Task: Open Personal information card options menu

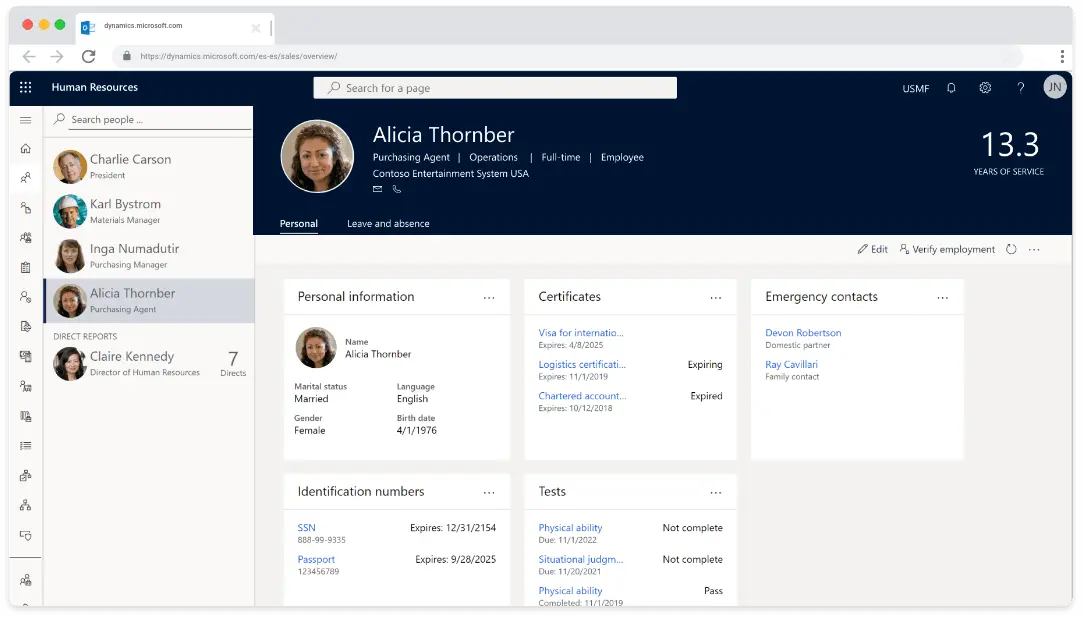Action: (x=489, y=297)
